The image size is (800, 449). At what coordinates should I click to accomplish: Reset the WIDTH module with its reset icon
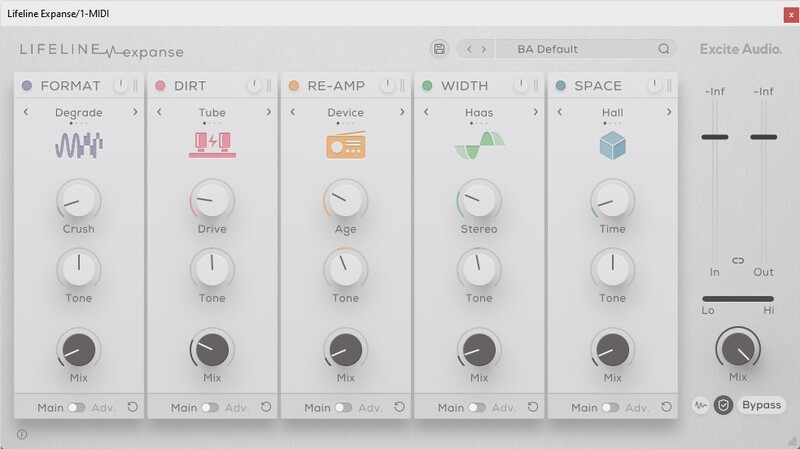click(x=533, y=407)
